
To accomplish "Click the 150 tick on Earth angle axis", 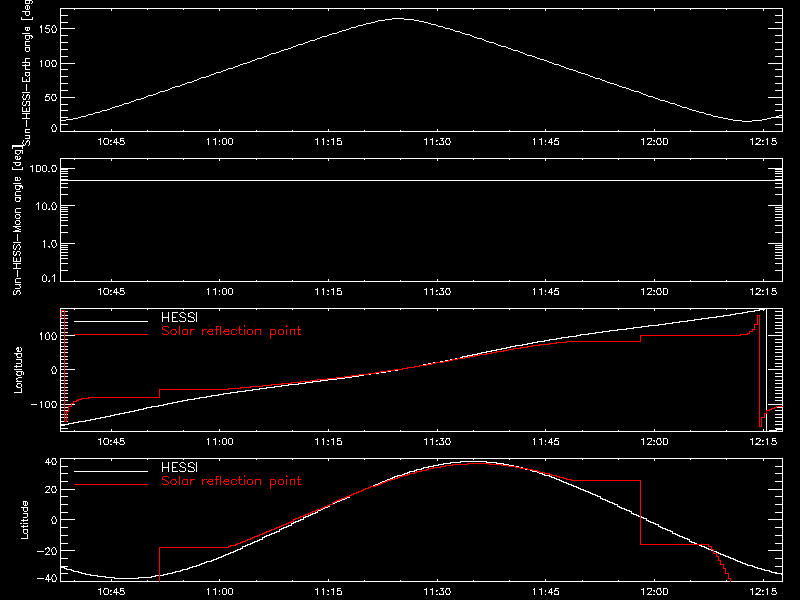I will [47, 29].
